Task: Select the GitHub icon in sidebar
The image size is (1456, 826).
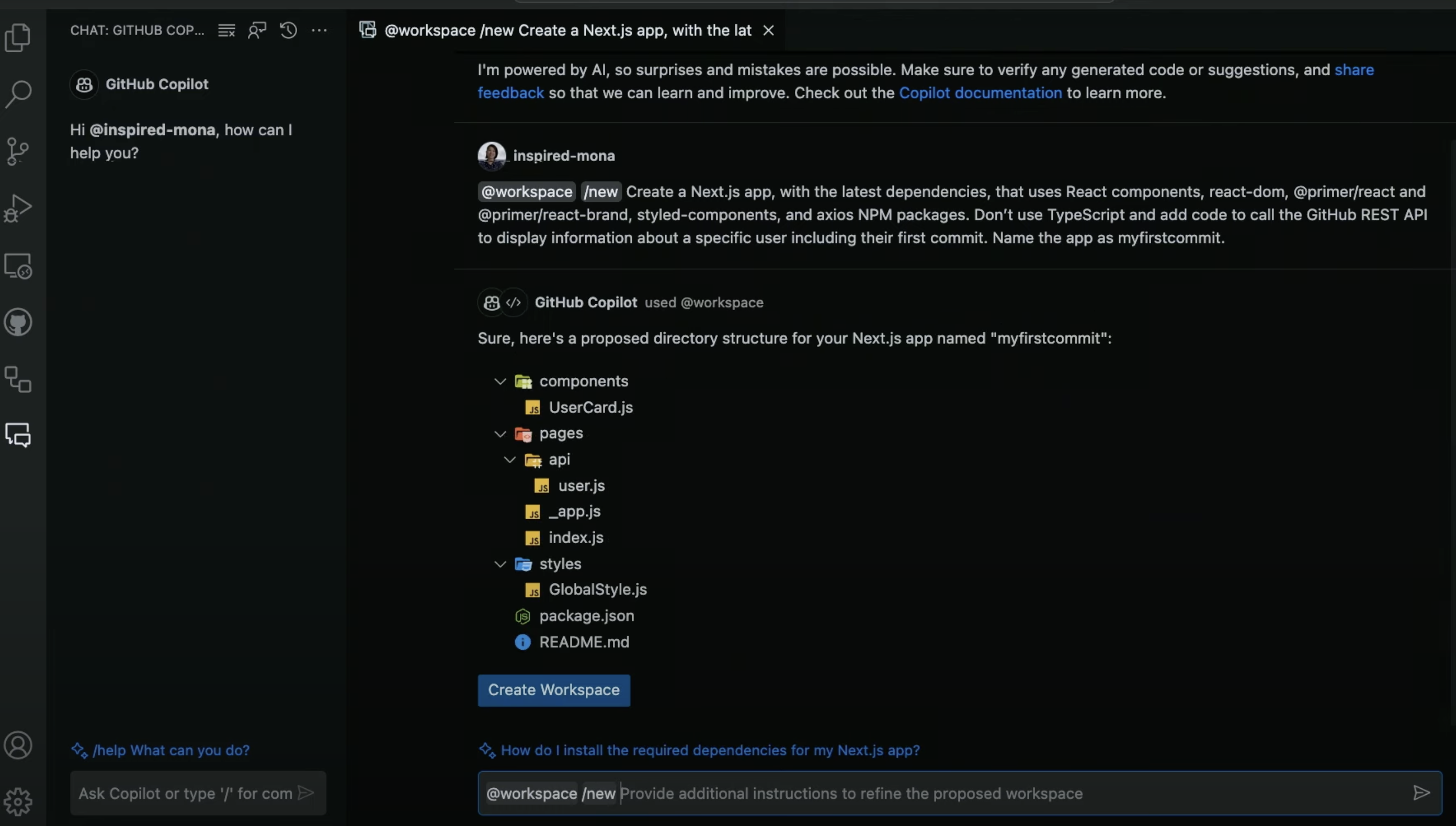Action: [x=18, y=322]
